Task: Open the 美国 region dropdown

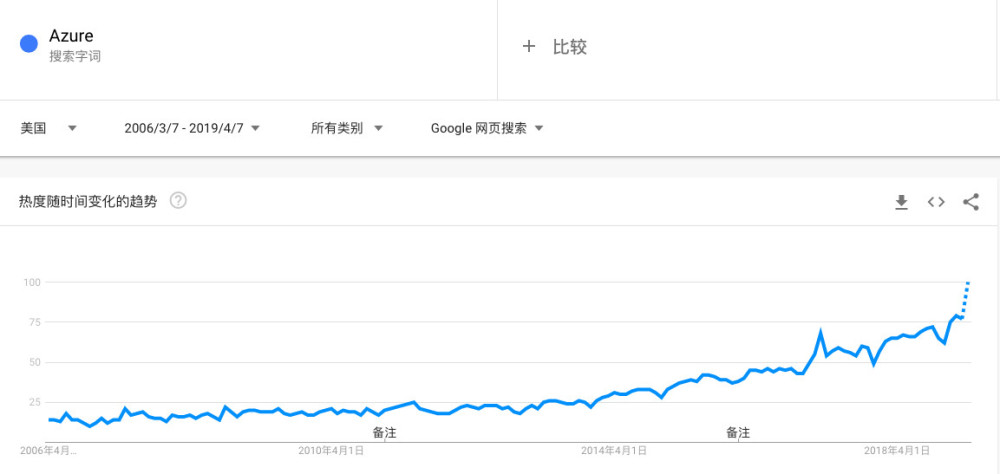Action: pos(48,128)
